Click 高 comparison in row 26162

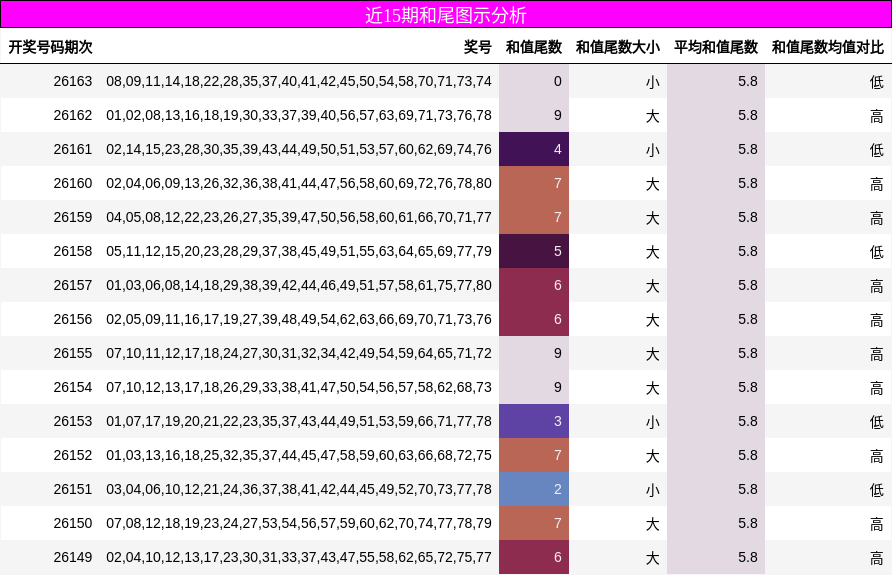pos(877,116)
